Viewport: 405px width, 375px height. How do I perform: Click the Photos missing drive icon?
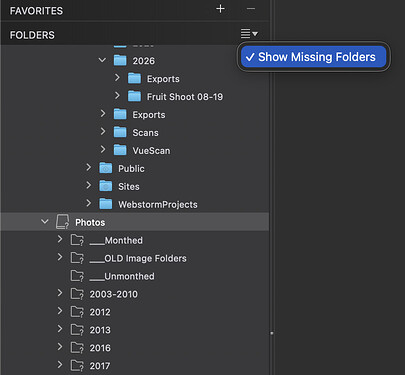point(62,222)
